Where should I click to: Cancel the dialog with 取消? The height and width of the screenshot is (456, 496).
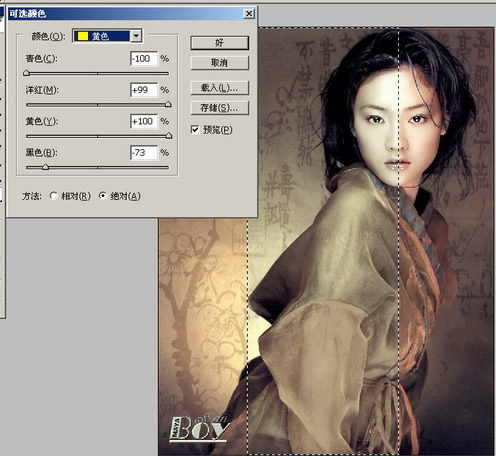coord(219,63)
